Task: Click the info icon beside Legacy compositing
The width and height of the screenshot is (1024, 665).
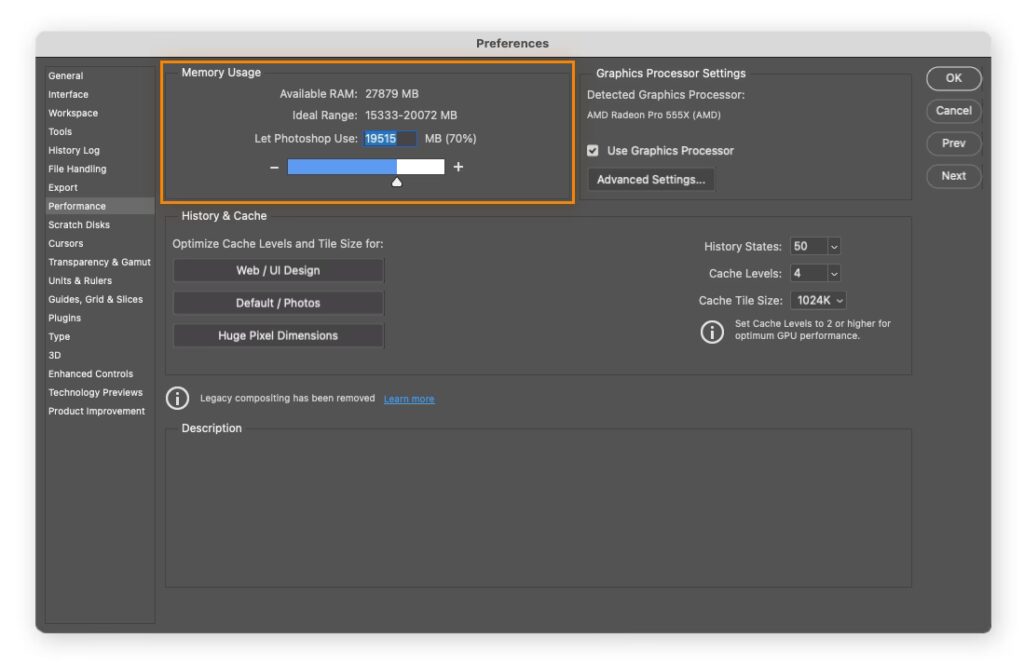Action: (177, 398)
